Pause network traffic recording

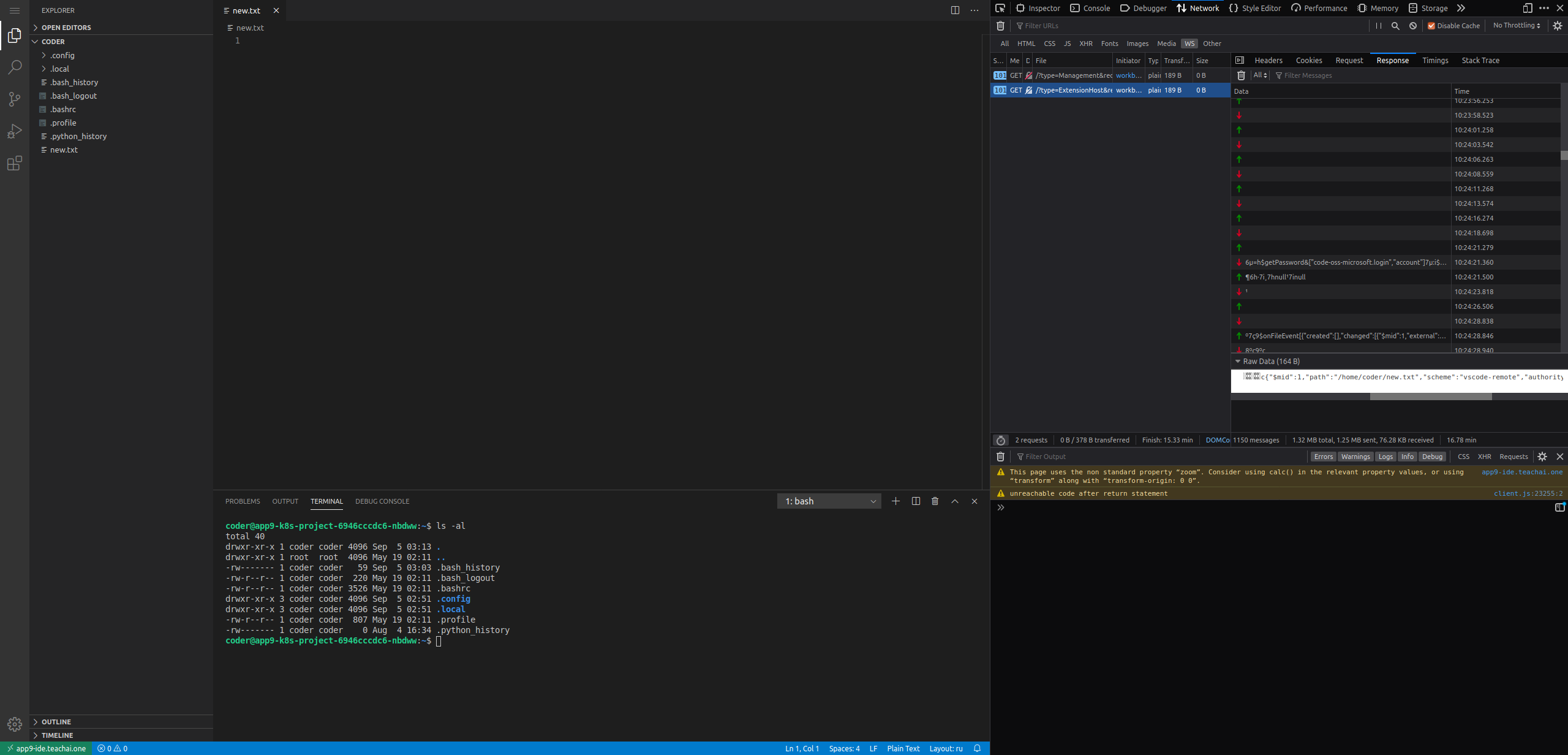[x=1379, y=26]
